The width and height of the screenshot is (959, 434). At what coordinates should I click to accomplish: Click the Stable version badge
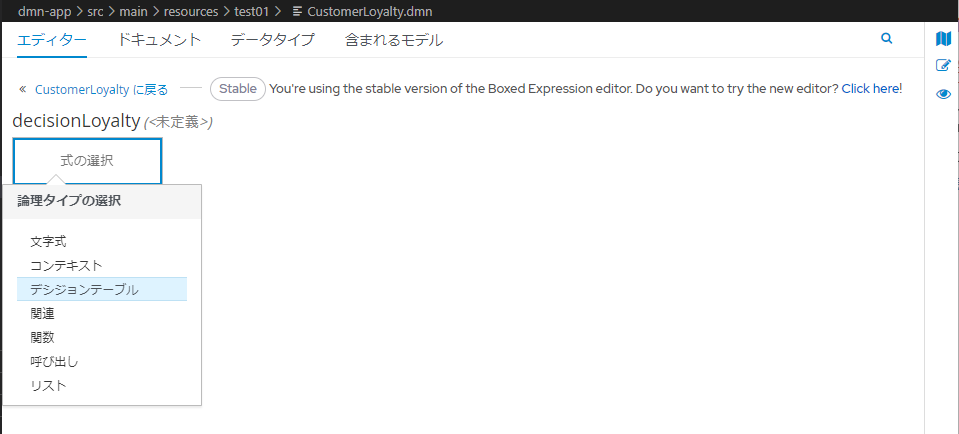click(238, 89)
